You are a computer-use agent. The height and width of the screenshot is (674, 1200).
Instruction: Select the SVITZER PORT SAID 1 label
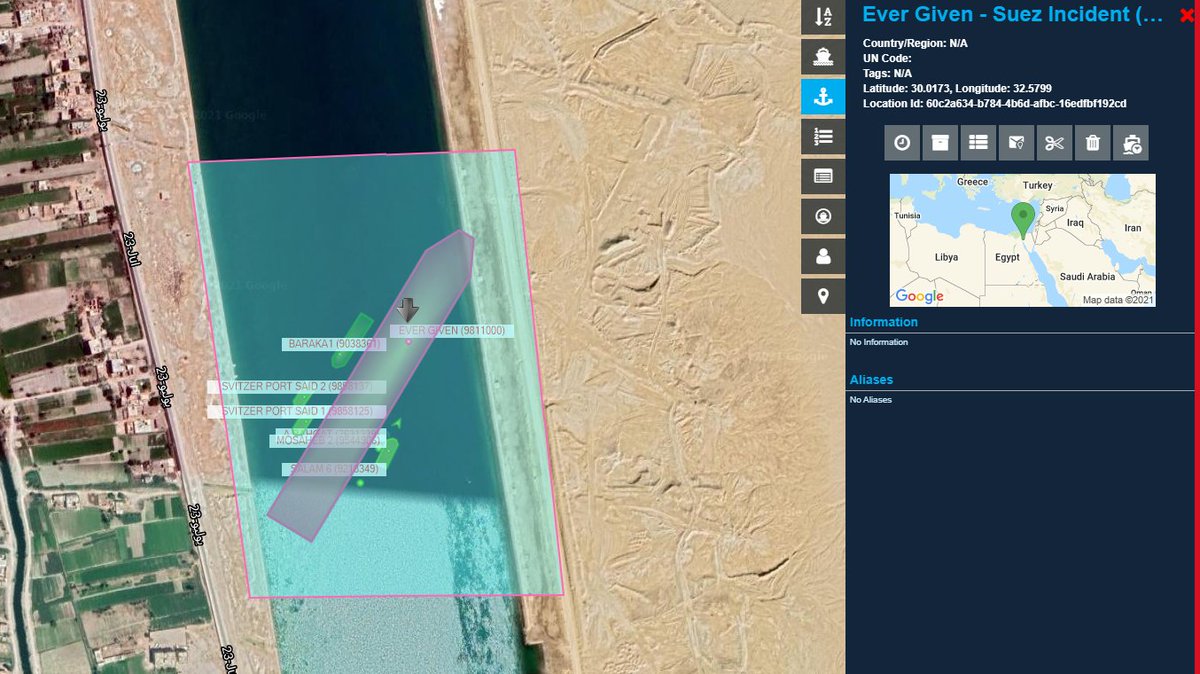296,411
